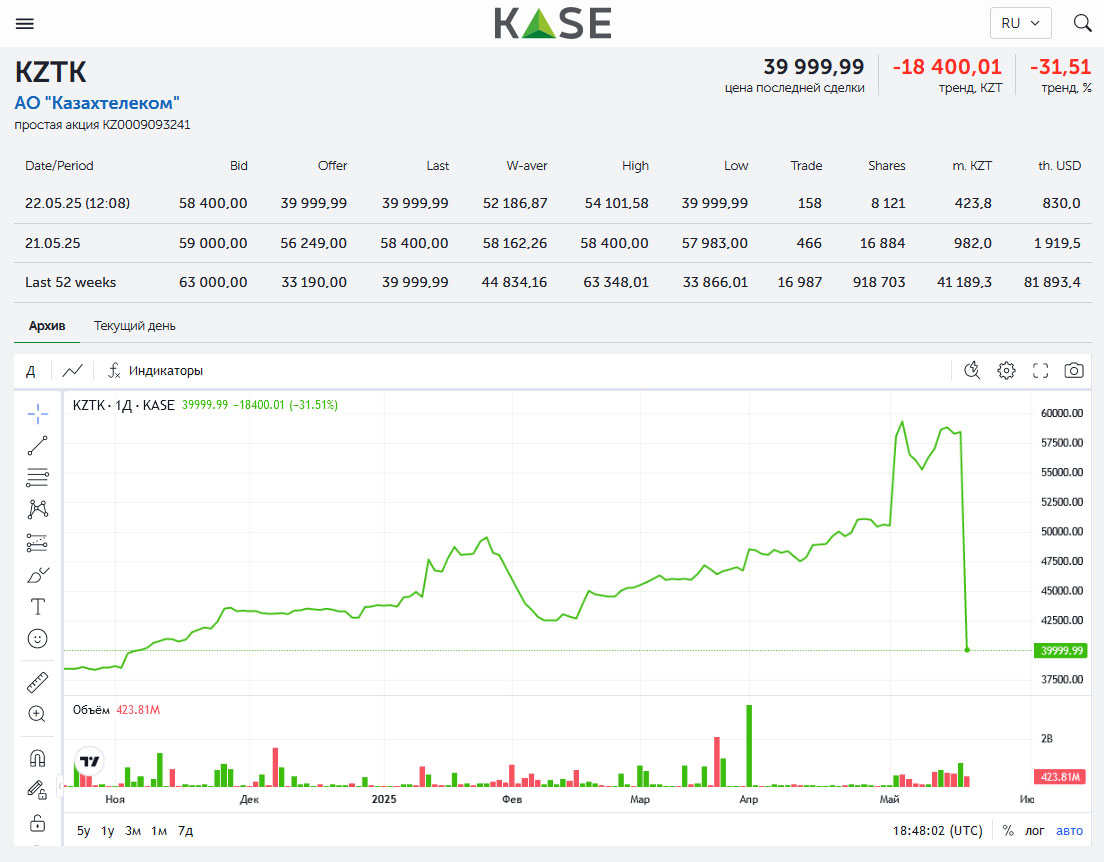Viewport: 1104px width, 862px height.
Task: Click the 54 101,58 high value
Action: [x=616, y=204]
